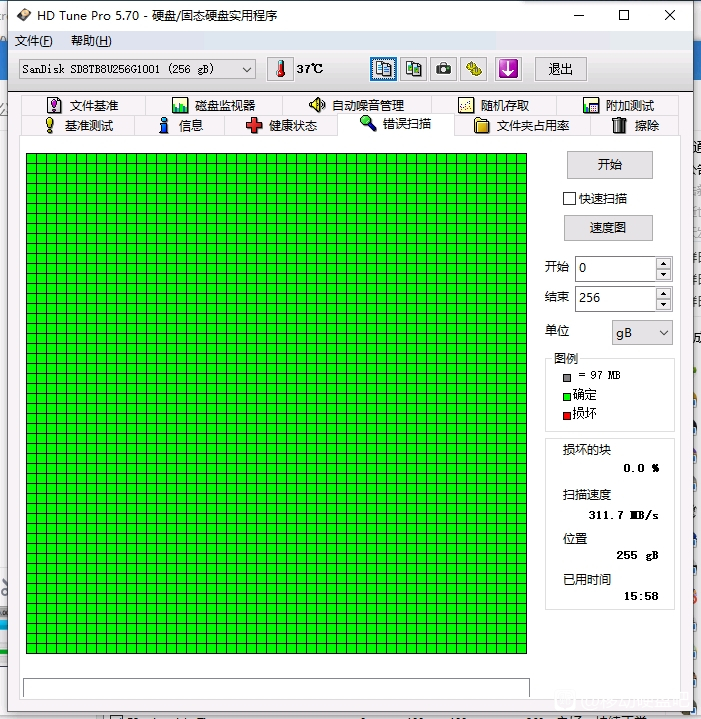701x719 pixels.
Task: Select the 错误扫描 tab
Action: click(396, 124)
